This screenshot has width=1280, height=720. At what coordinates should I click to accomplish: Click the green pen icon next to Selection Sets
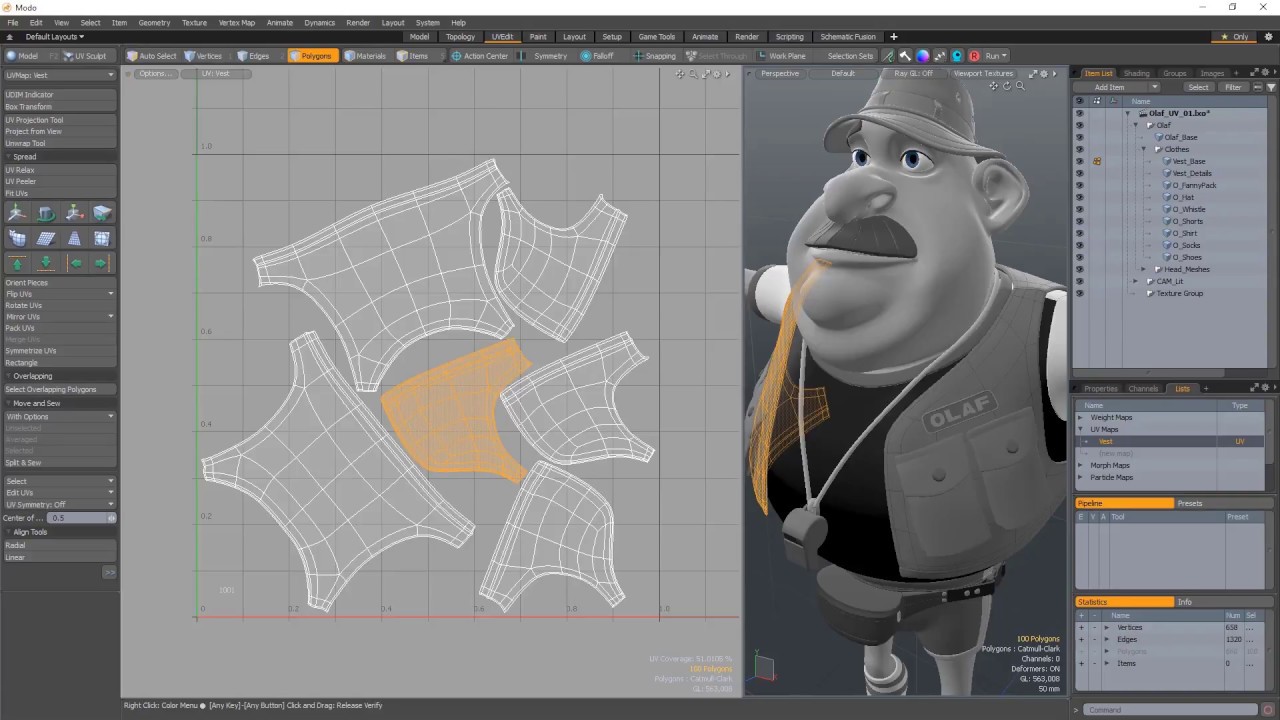click(x=888, y=56)
